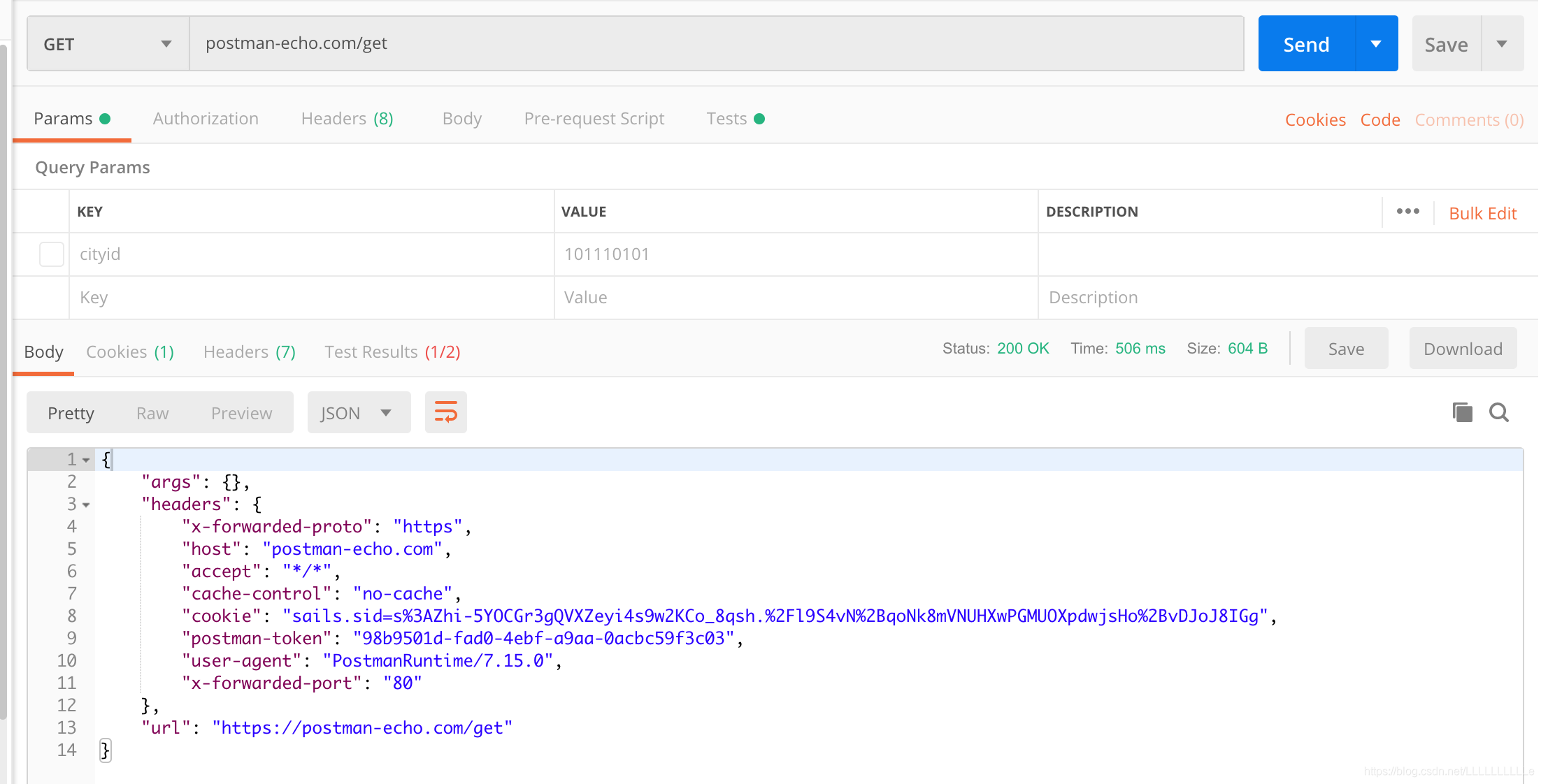
Task: Switch to the Params tab
Action: point(71,119)
